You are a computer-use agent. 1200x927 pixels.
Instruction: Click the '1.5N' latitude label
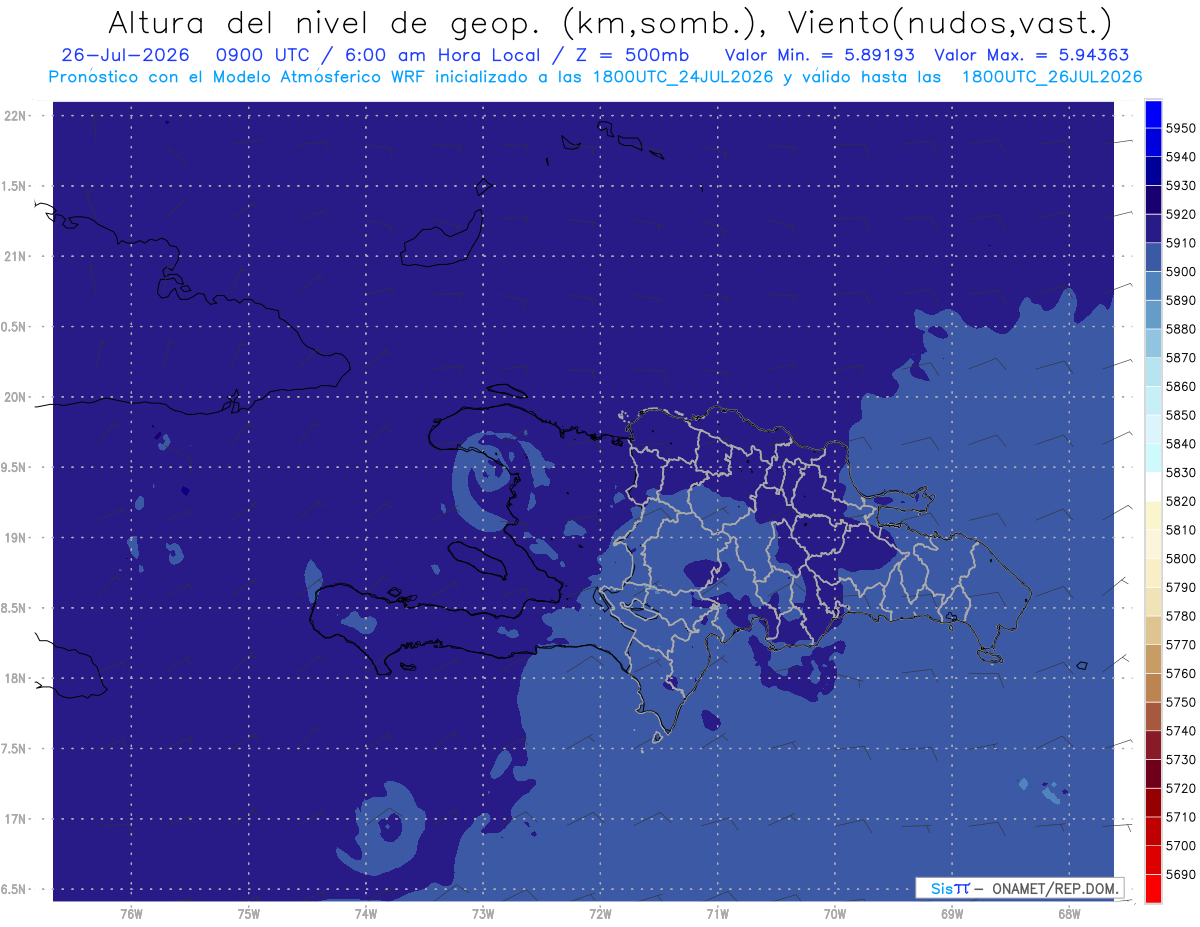[13, 186]
